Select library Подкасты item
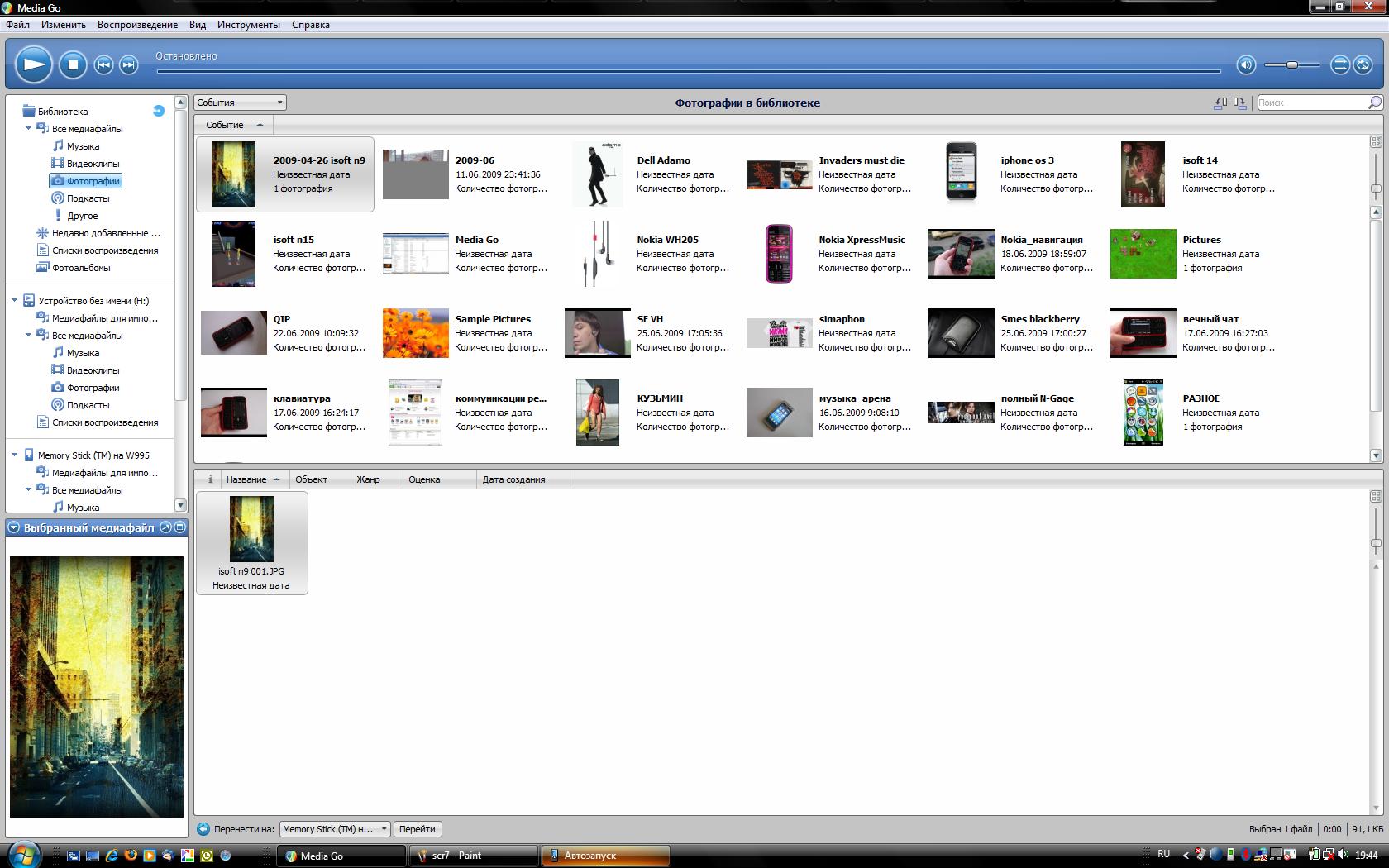Screen dimensions: 1389x868 [x=80, y=198]
